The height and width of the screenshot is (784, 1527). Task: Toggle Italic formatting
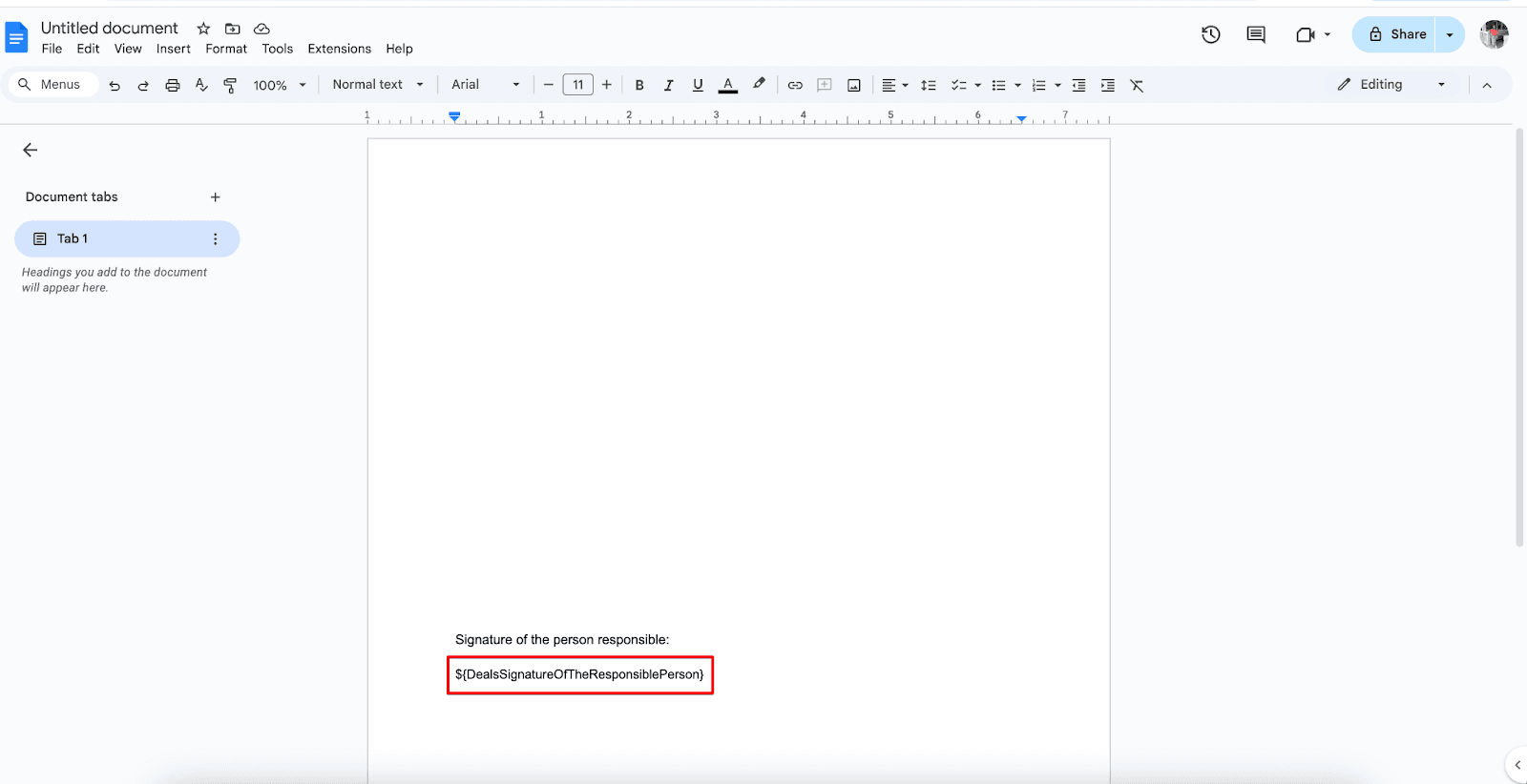pos(668,85)
